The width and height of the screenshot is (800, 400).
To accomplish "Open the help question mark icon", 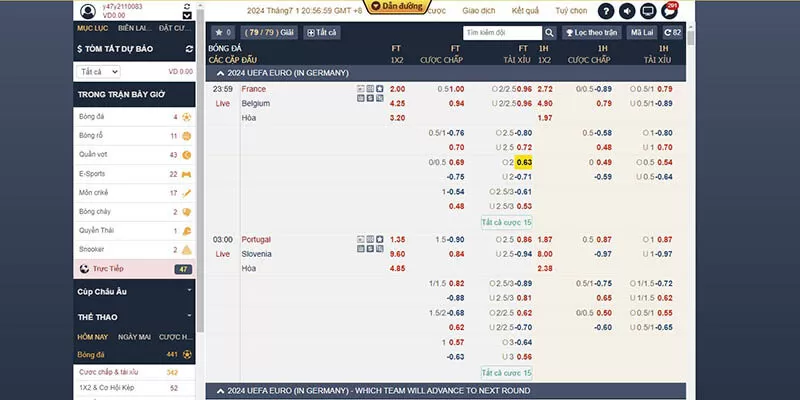I will [x=606, y=11].
